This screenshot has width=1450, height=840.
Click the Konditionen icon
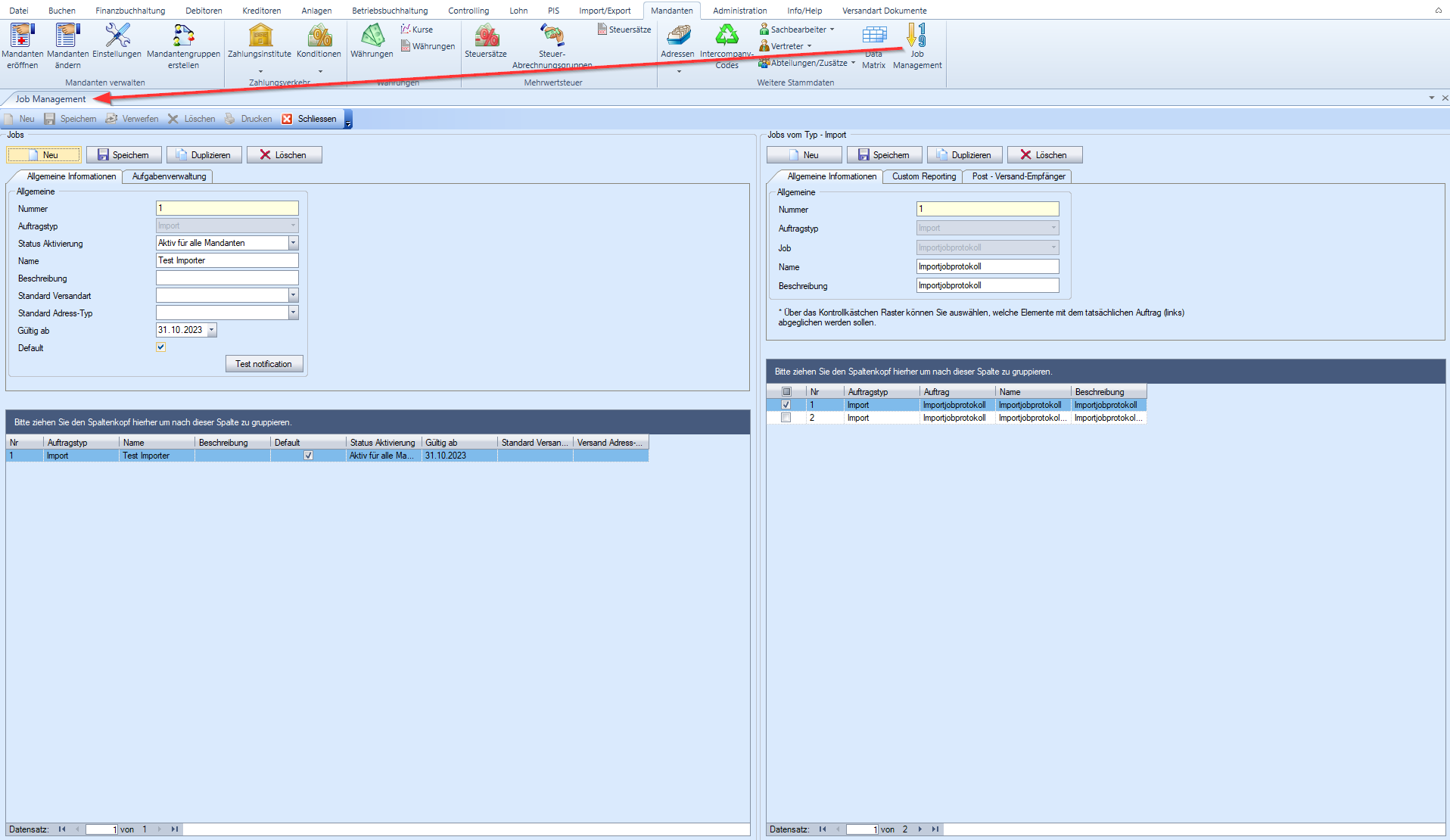[319, 36]
